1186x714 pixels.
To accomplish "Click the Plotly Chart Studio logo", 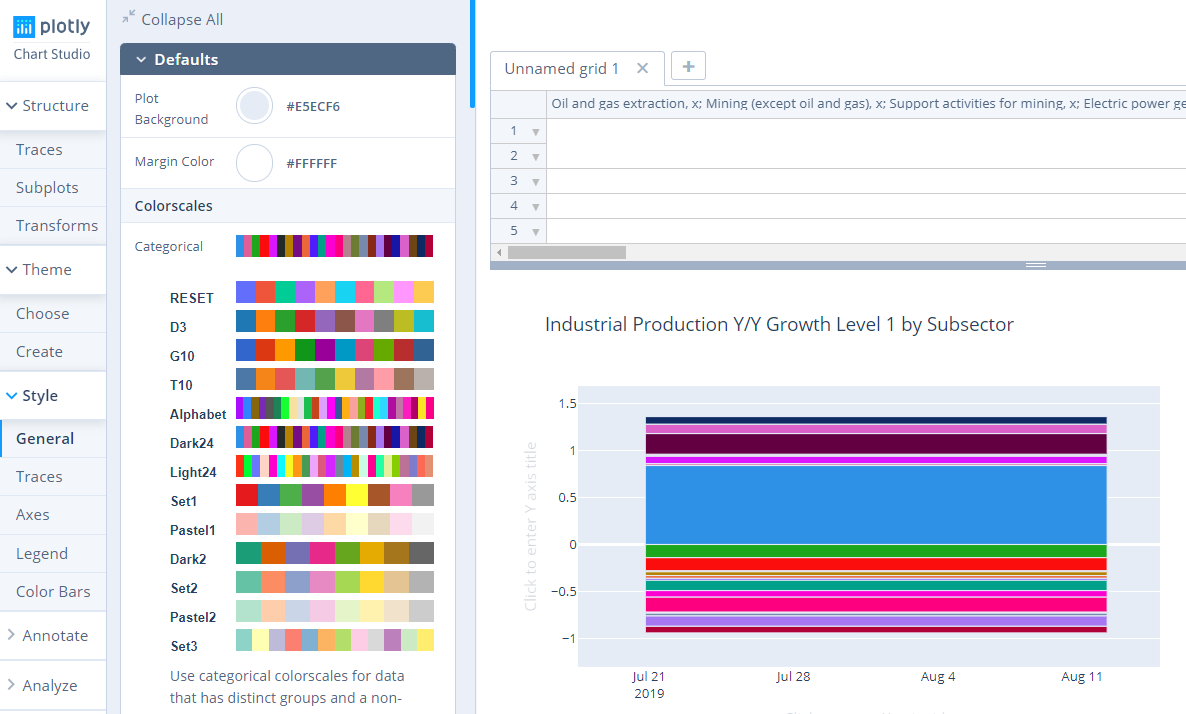I will [x=52, y=38].
